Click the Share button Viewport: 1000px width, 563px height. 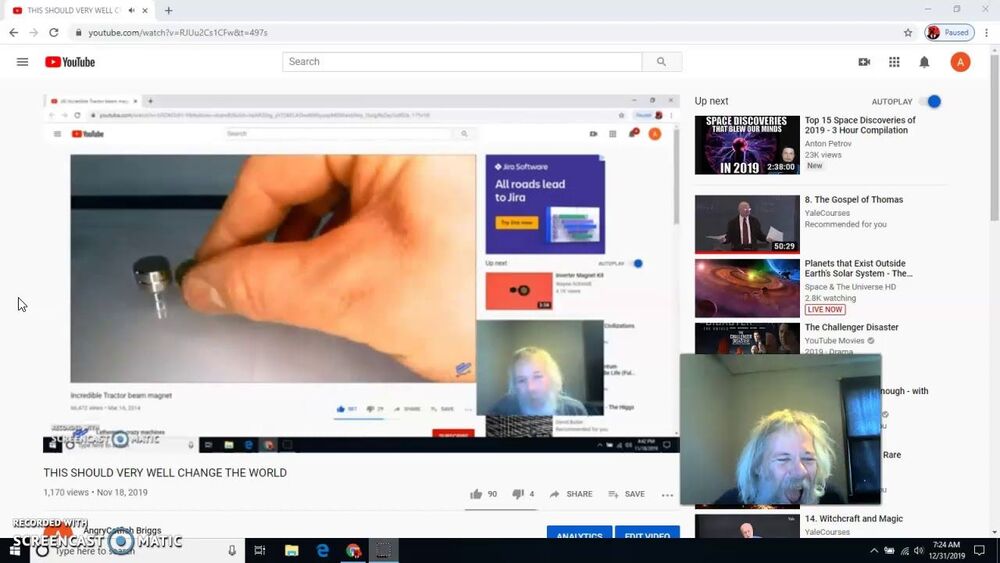tap(571, 494)
